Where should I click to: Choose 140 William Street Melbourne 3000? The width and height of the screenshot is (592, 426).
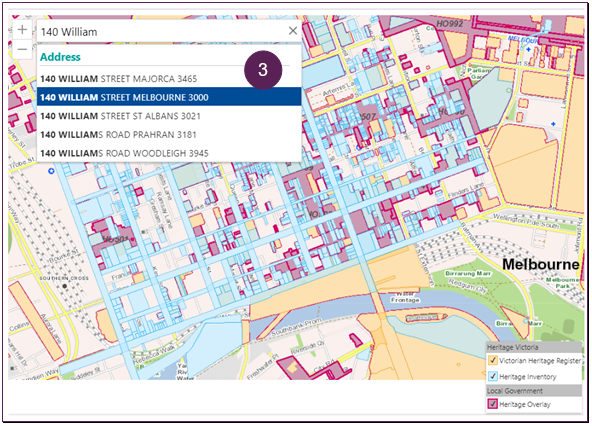[x=169, y=97]
